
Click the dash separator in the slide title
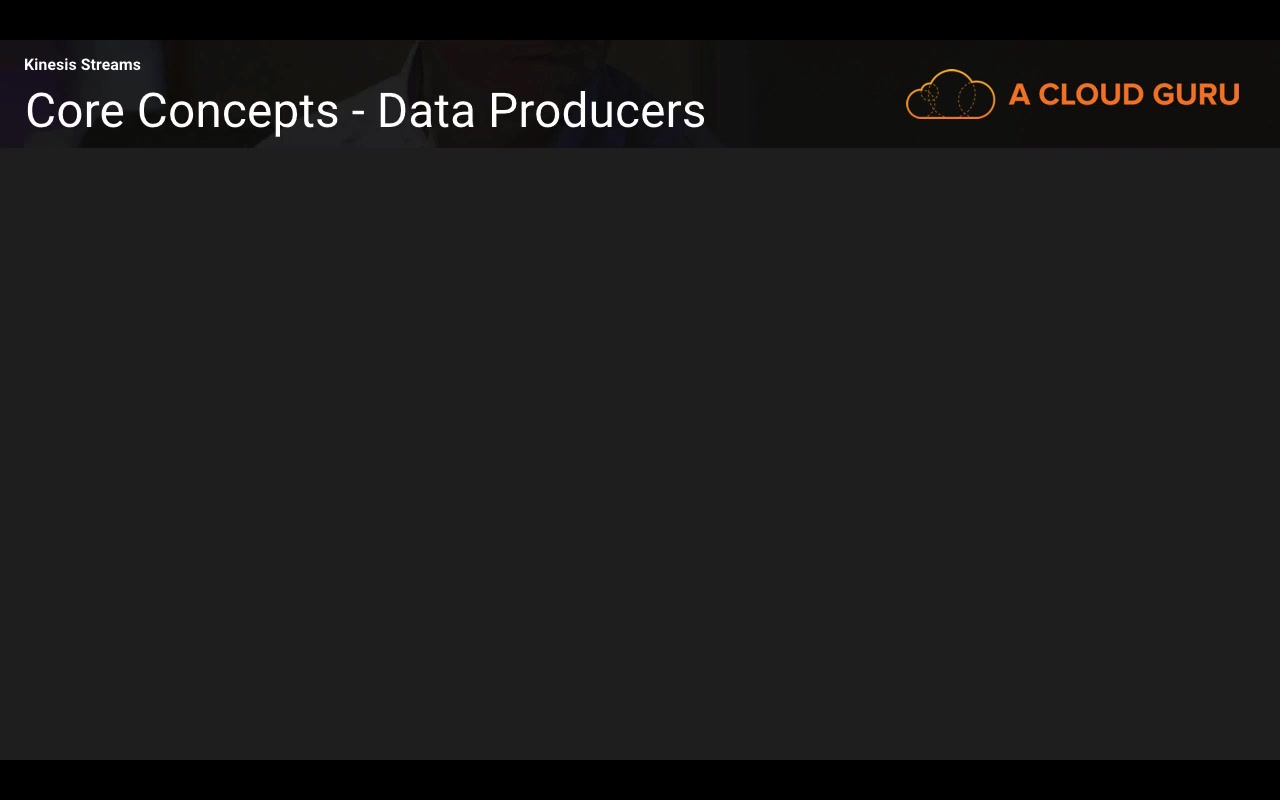point(358,113)
